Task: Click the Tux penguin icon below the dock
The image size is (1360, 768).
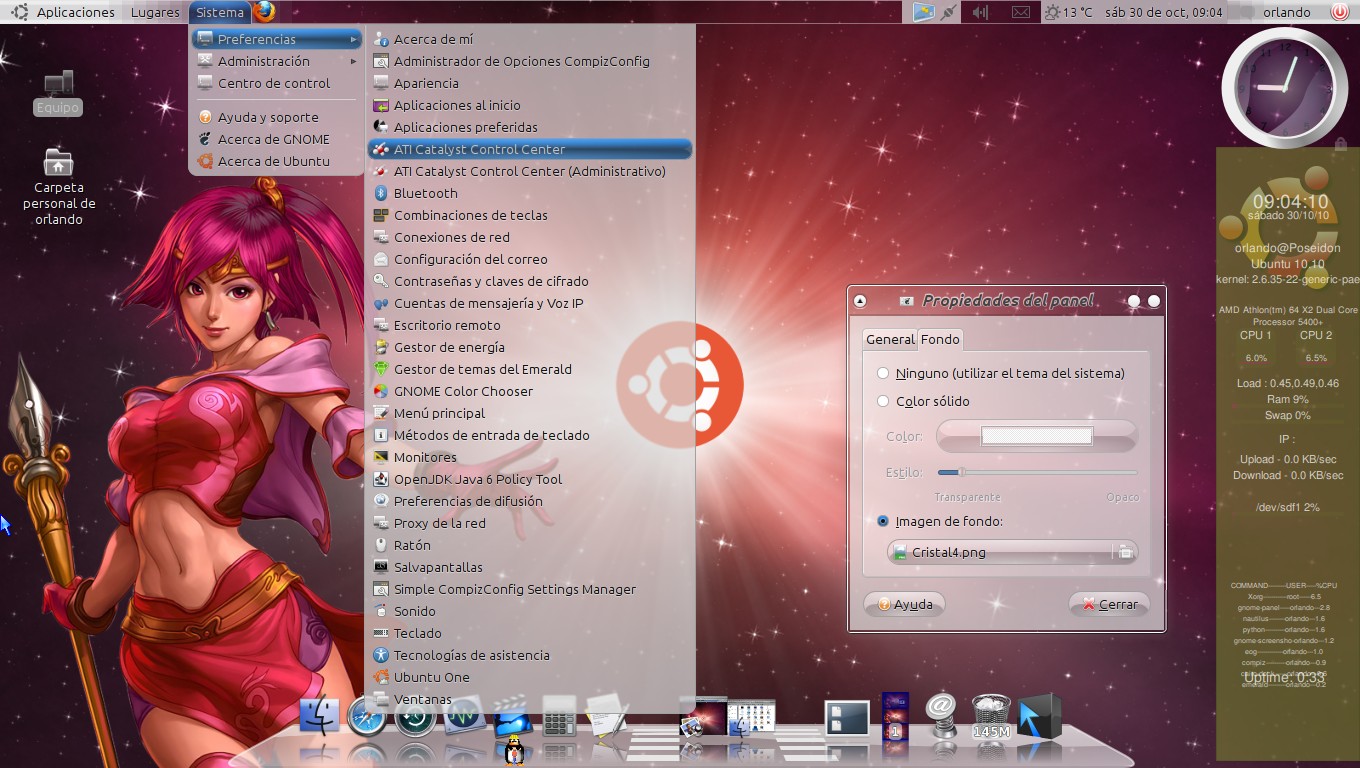Action: coord(515,751)
